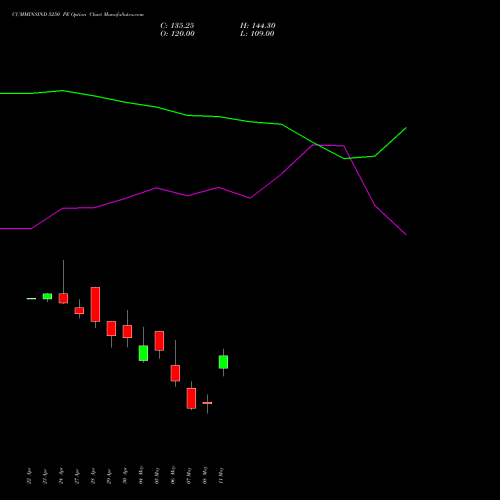This screenshot has height=500, width=500.
Task: Click the '23 Apr' date axis label
Action: [x=45, y=476]
